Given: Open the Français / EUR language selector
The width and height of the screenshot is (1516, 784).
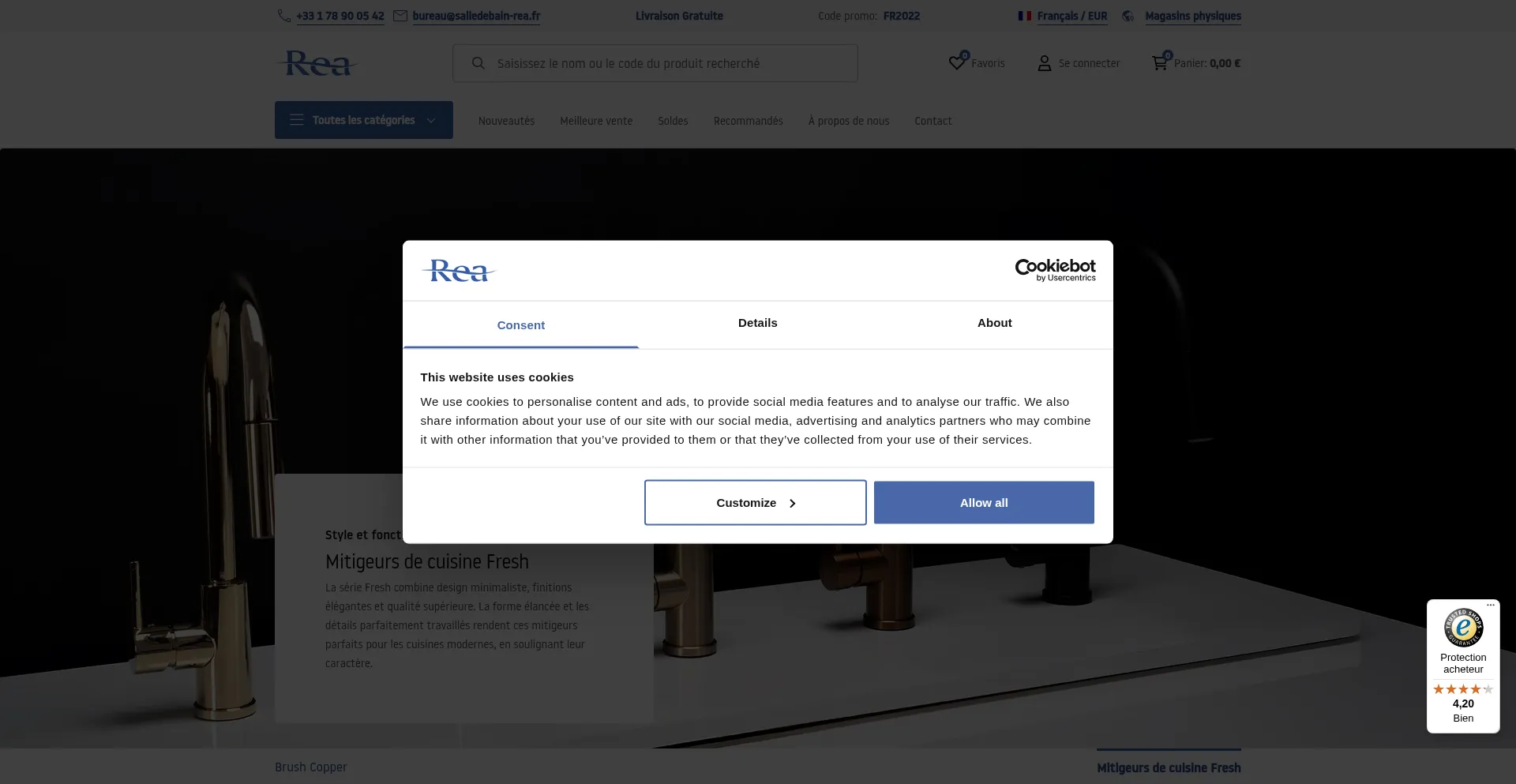Looking at the screenshot, I should click(1071, 16).
